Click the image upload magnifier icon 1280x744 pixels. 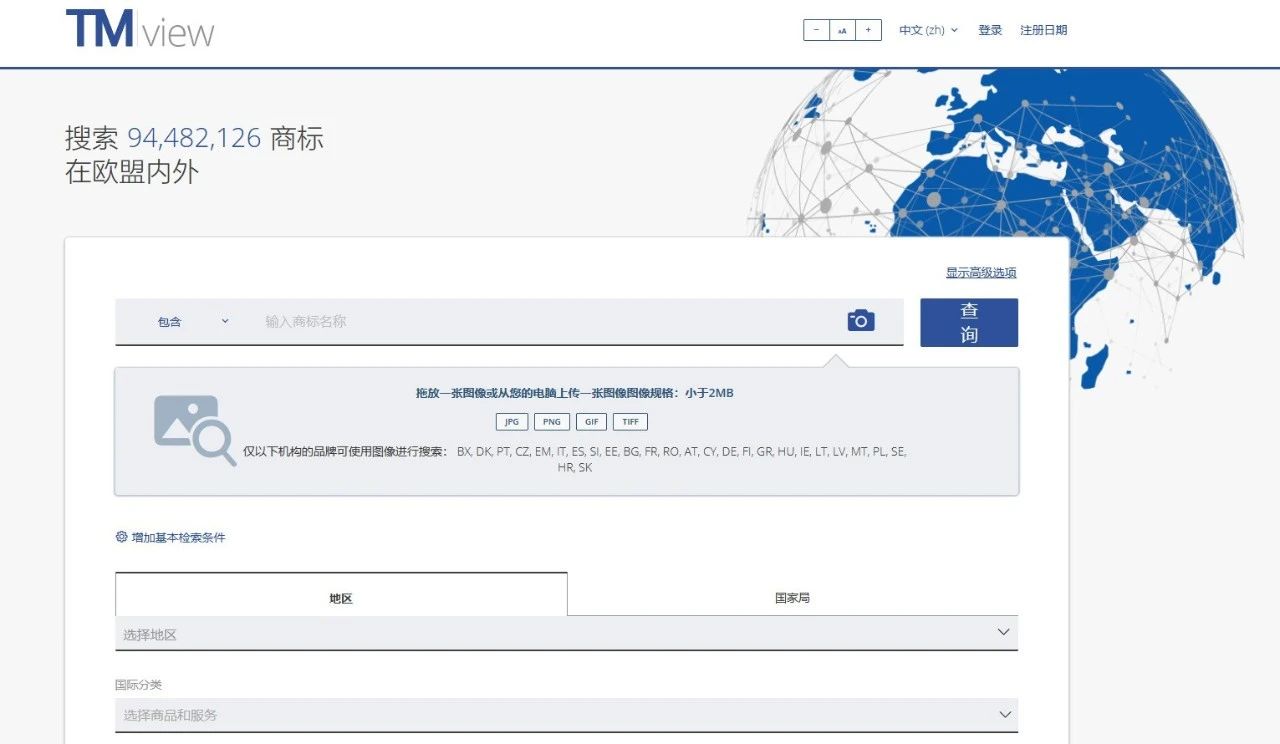(x=194, y=430)
